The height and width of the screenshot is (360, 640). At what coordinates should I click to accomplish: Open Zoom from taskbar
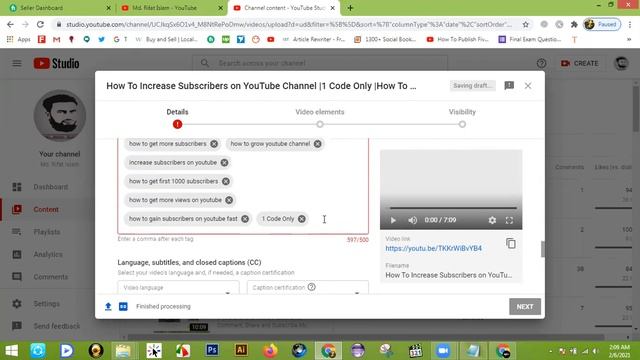(x=443, y=351)
